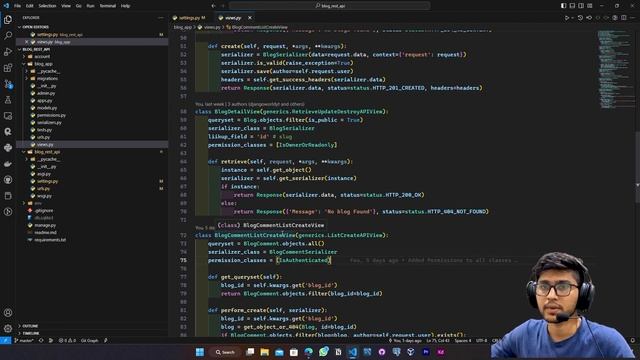This screenshot has width=640, height=360.
Task: Click the Run Python File play icon
Action: tap(567, 18)
